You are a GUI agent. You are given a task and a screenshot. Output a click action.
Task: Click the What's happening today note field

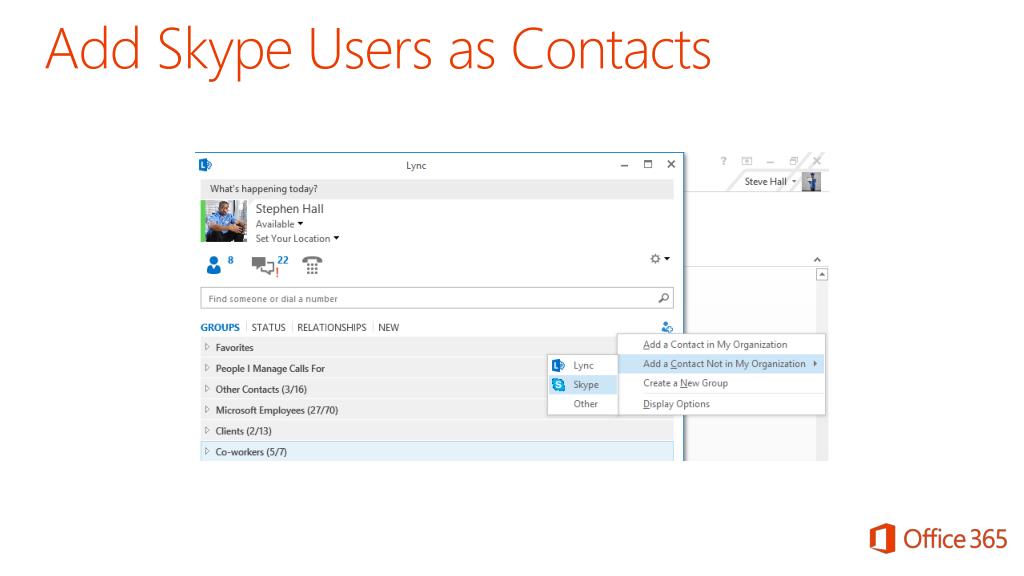click(437, 189)
